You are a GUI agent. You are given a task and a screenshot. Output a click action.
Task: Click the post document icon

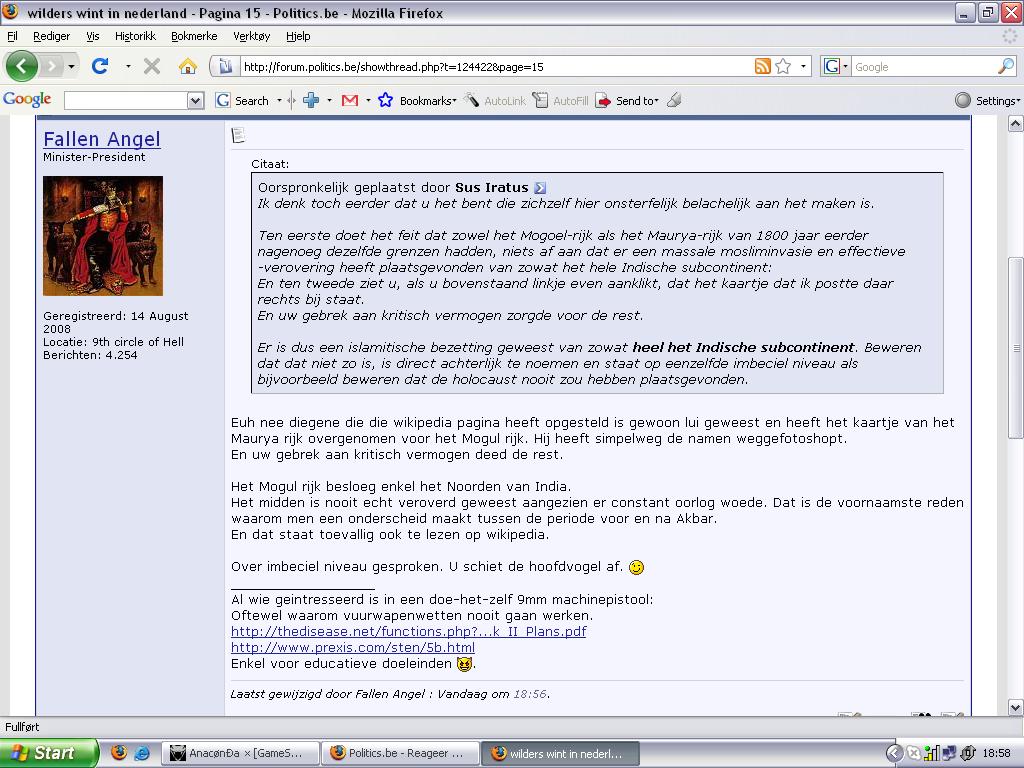238,135
